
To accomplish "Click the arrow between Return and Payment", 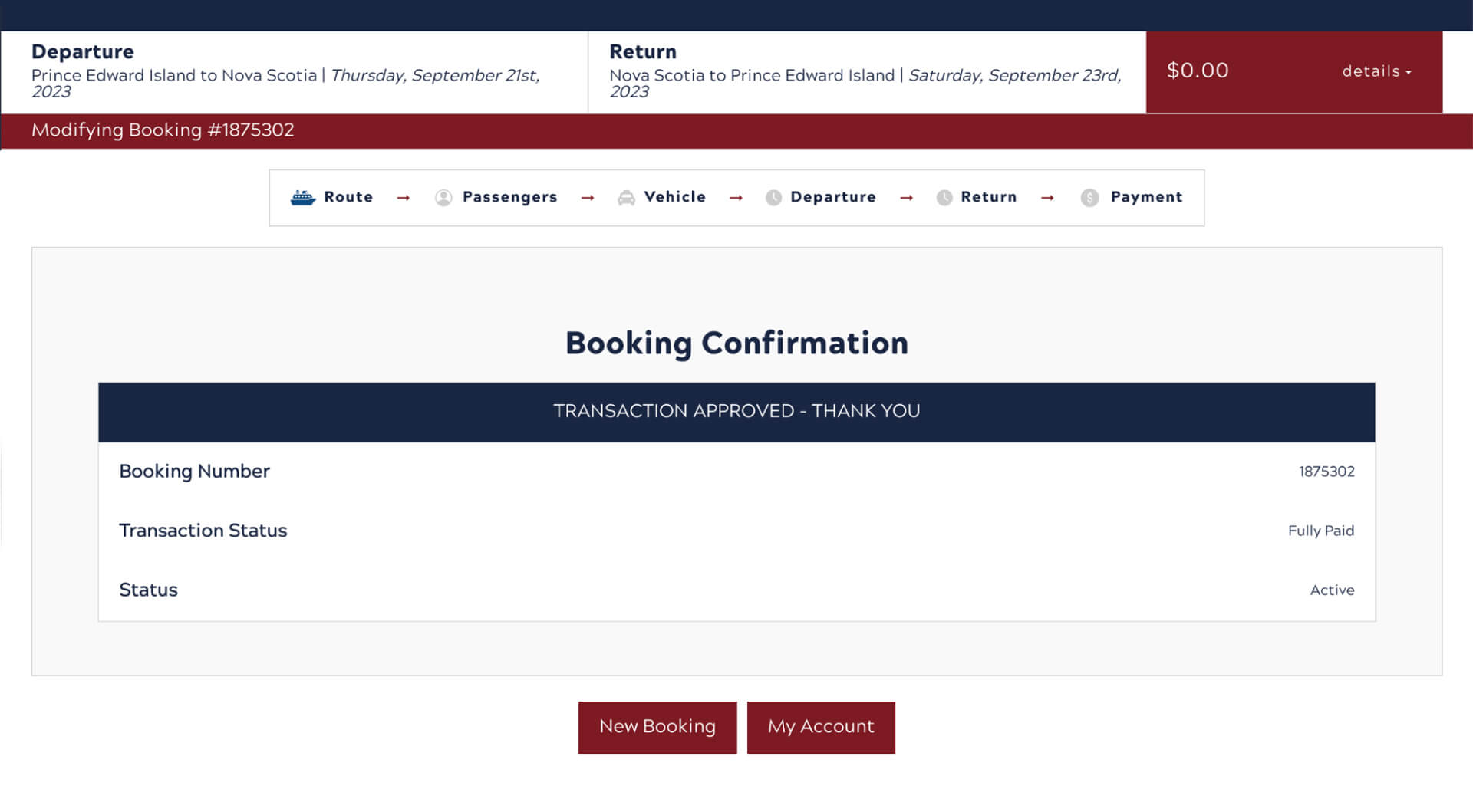I will click(1048, 197).
